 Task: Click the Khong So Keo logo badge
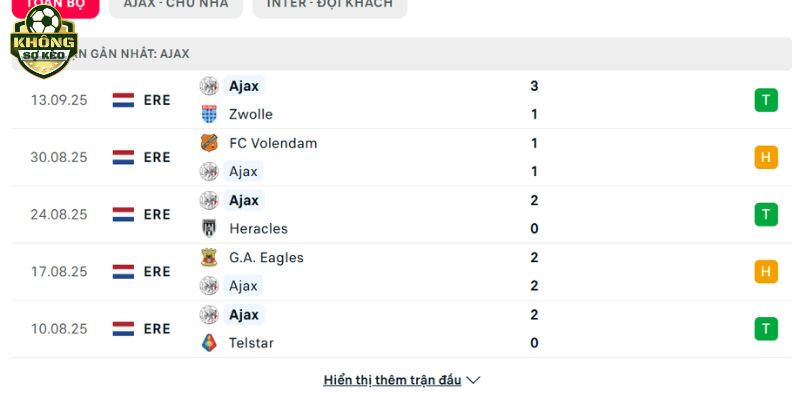(44, 41)
